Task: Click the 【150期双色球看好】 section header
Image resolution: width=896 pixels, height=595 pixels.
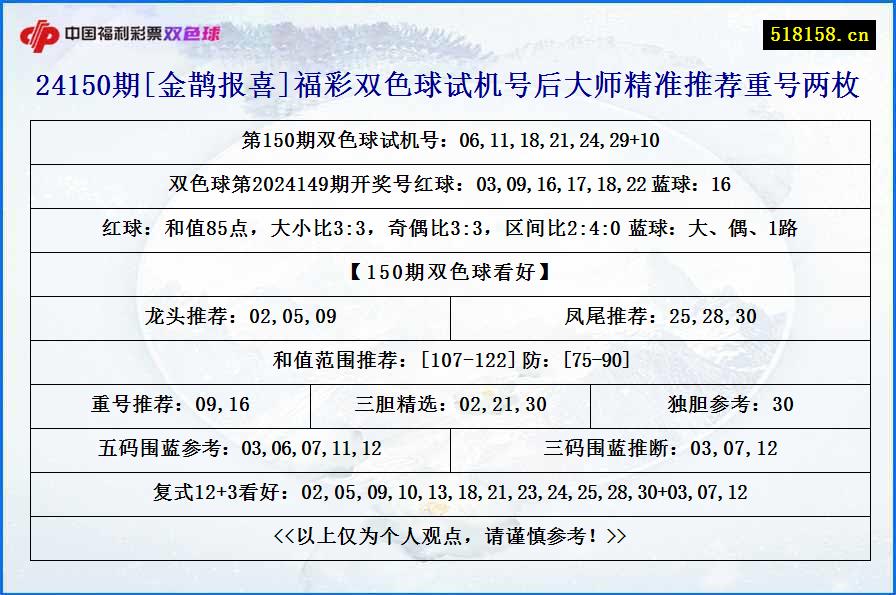Action: pos(448,274)
